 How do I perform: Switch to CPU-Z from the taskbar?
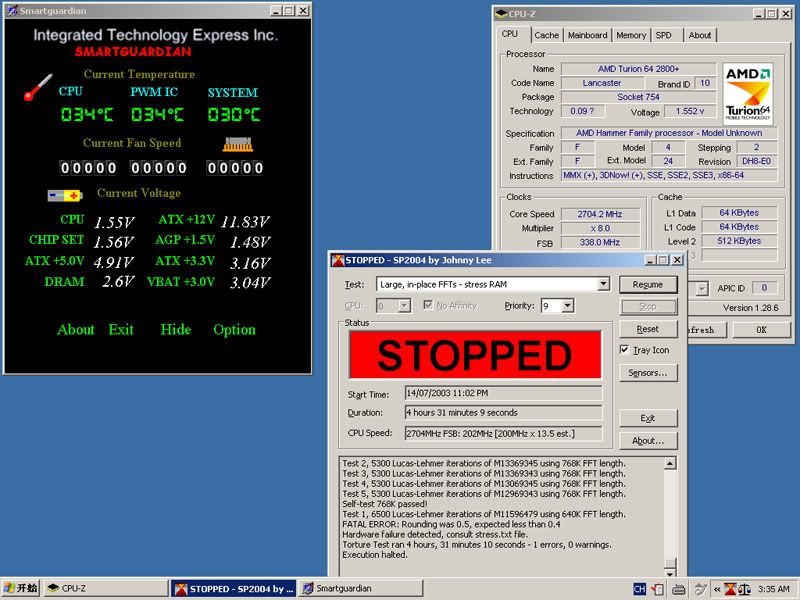pos(106,588)
